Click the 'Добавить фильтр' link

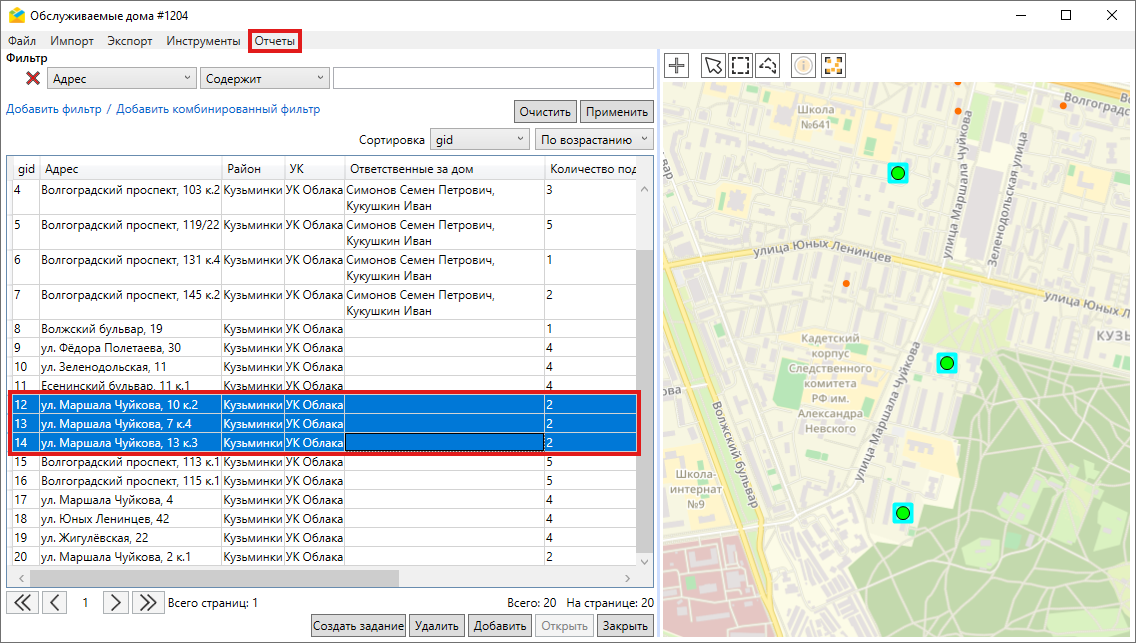pyautogui.click(x=54, y=109)
